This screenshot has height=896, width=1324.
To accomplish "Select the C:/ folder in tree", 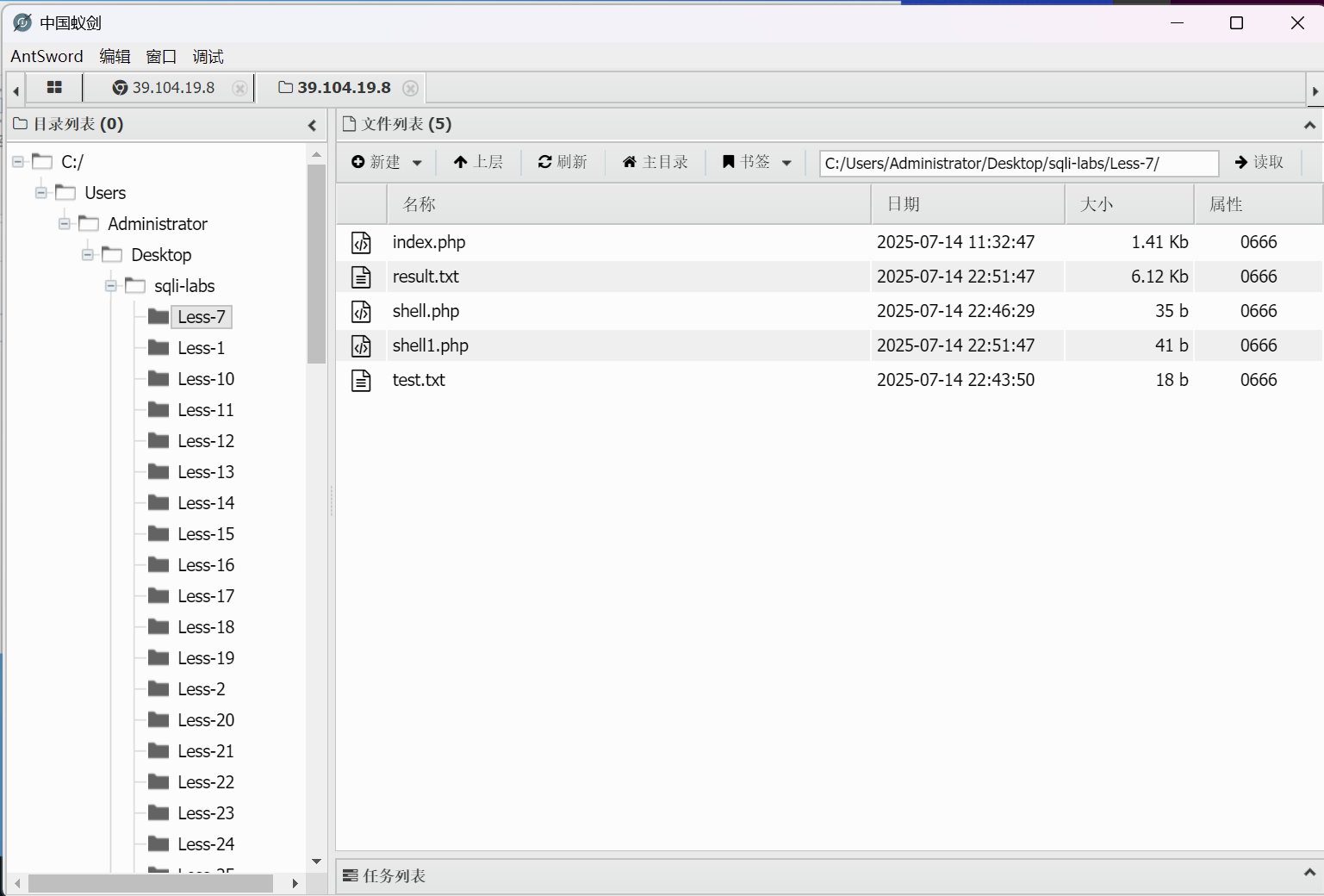I will (x=72, y=162).
